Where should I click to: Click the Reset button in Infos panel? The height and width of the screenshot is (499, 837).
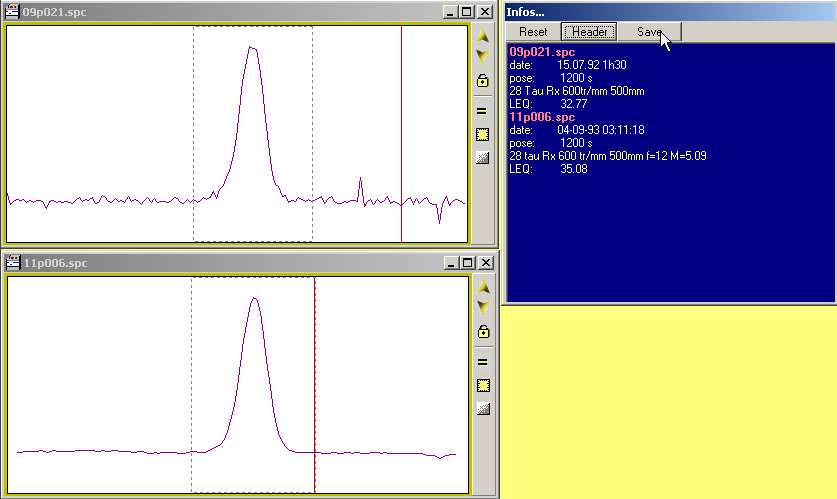click(533, 32)
